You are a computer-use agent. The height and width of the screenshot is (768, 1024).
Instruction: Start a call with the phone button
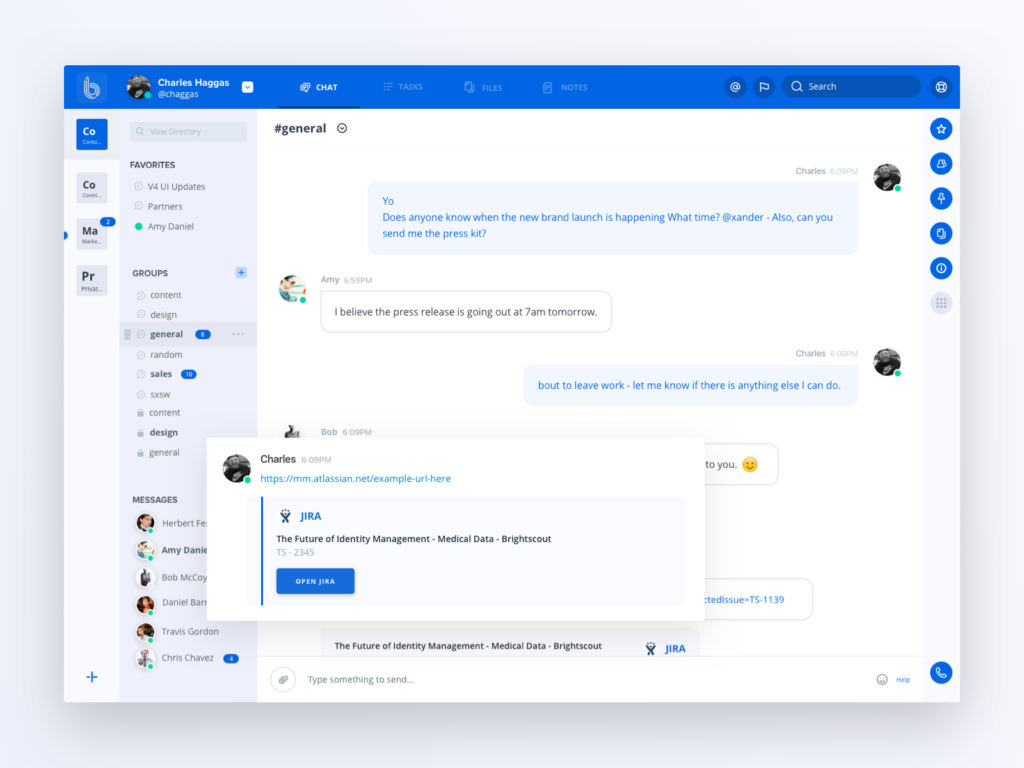pos(941,673)
